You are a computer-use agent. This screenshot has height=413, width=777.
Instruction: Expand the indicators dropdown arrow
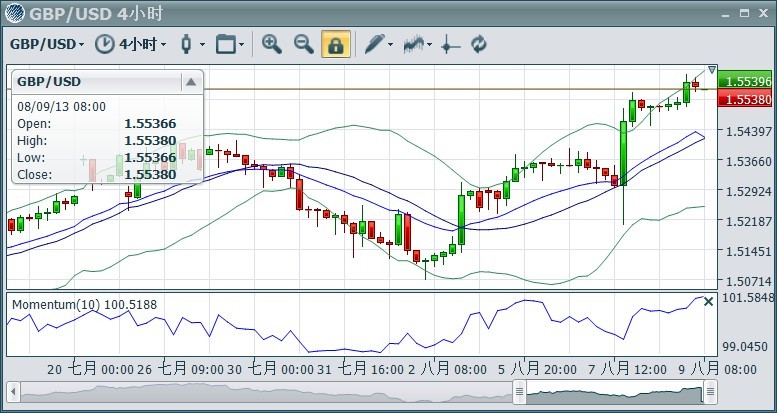(x=429, y=45)
